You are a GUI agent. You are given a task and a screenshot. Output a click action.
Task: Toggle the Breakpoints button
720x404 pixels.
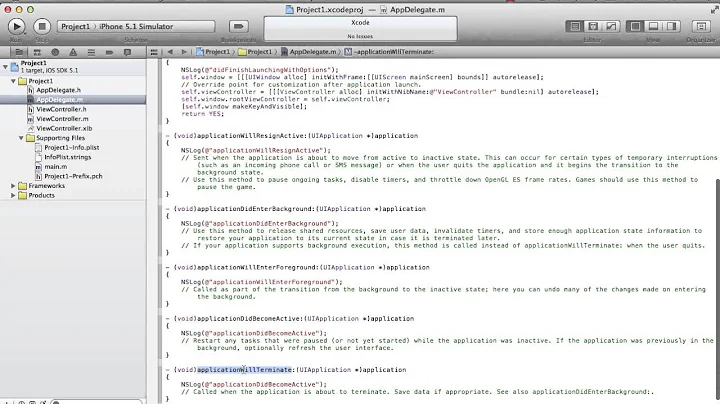pos(238,27)
